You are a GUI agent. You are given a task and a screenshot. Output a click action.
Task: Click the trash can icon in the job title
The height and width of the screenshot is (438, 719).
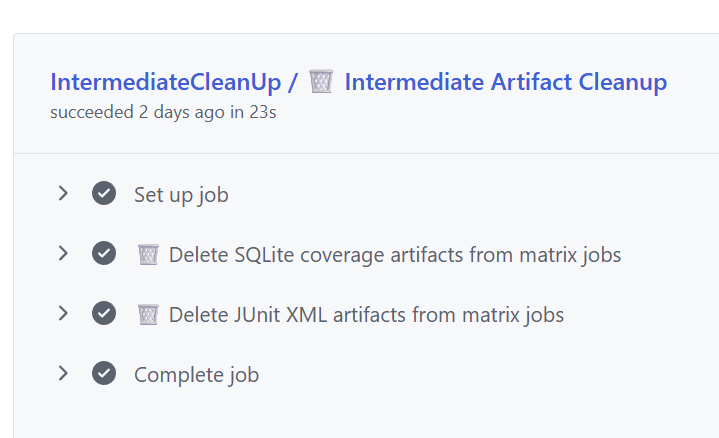[320, 81]
